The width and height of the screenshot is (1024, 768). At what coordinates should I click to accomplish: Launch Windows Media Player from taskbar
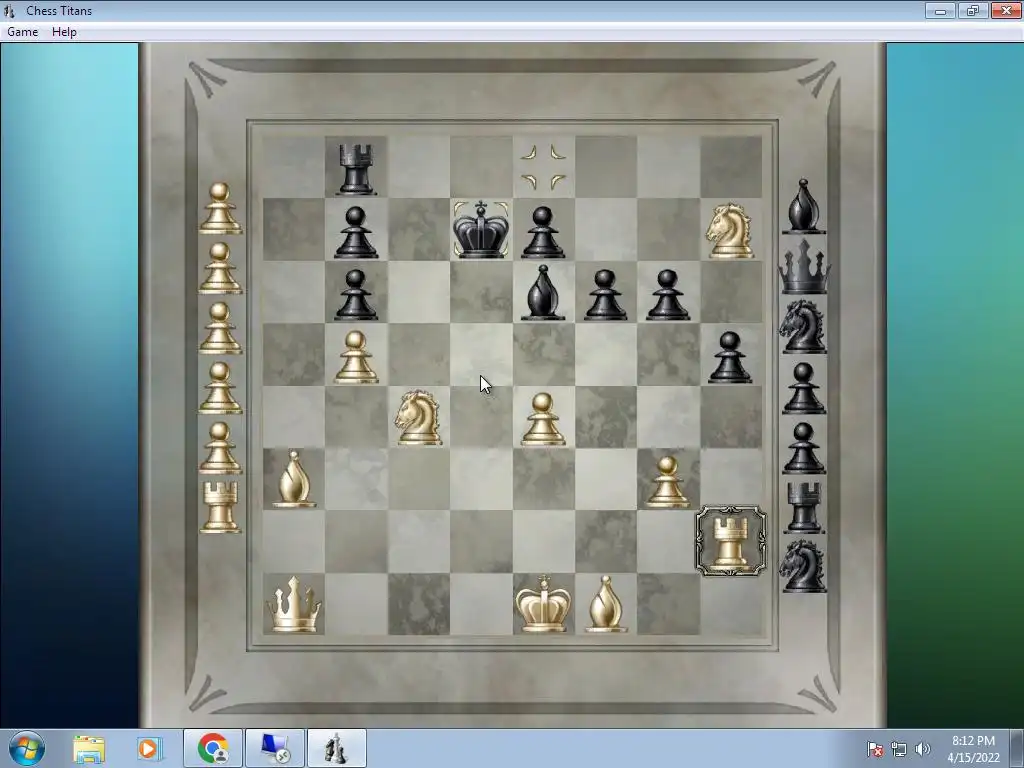click(149, 748)
